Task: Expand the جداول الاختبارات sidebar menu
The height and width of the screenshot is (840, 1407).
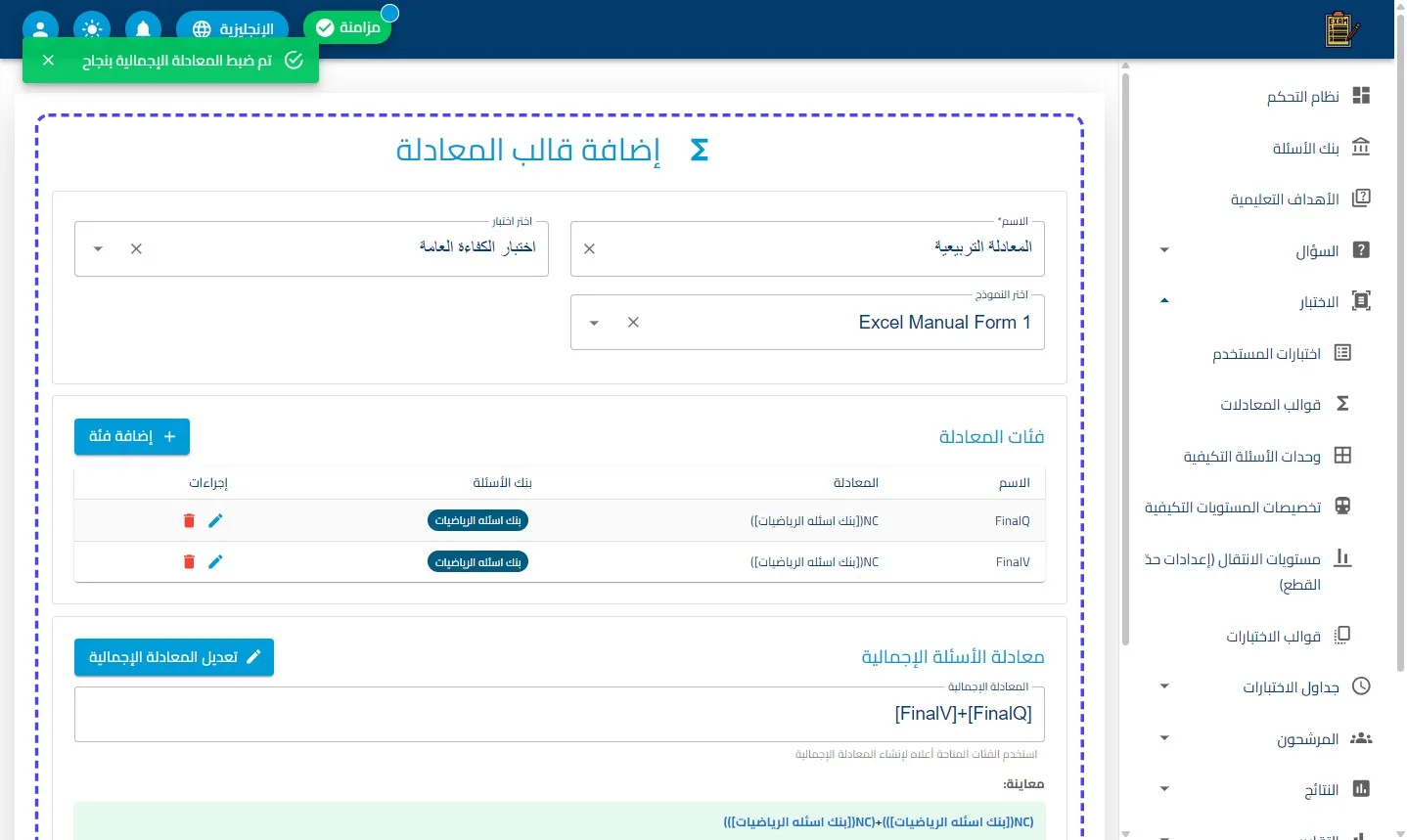Action: [x=1164, y=686]
